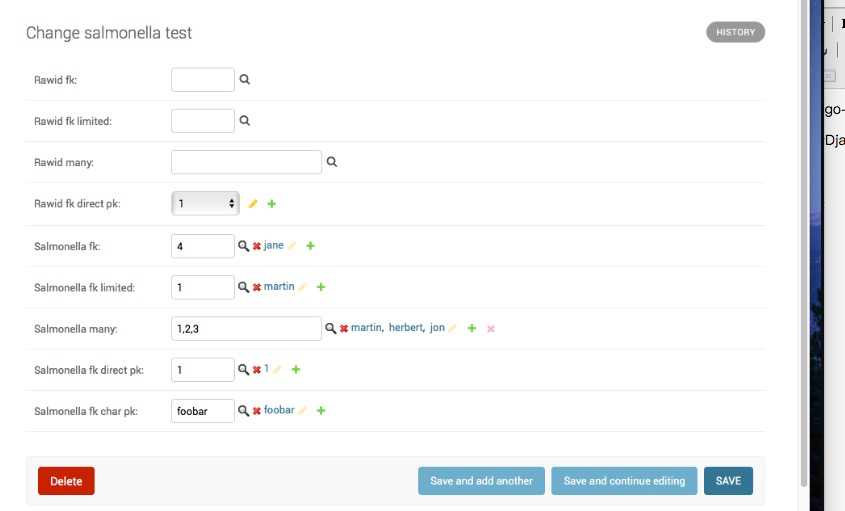Open the foobar link
The image size is (845, 511).
pos(279,410)
